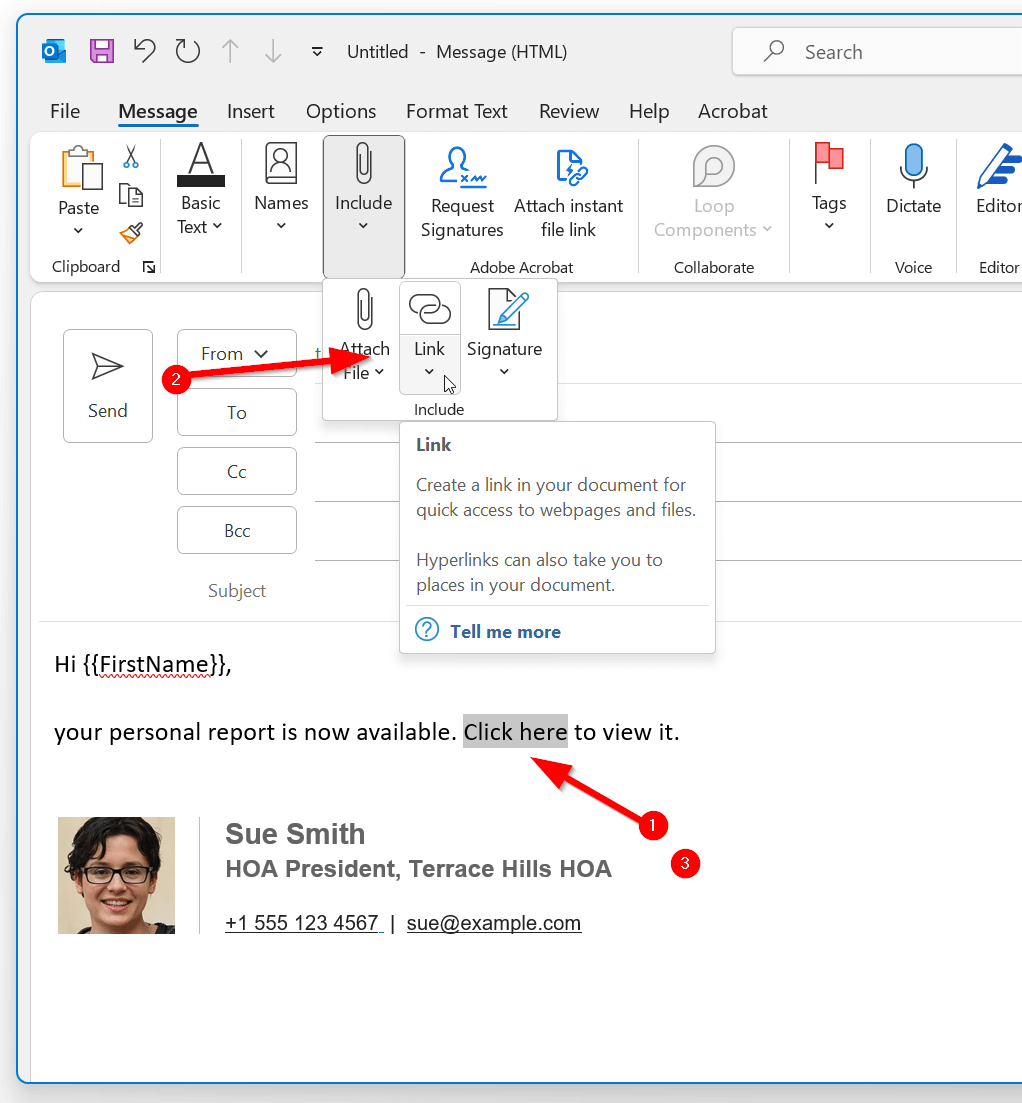
Task: Click Attach instant file link
Action: [569, 190]
